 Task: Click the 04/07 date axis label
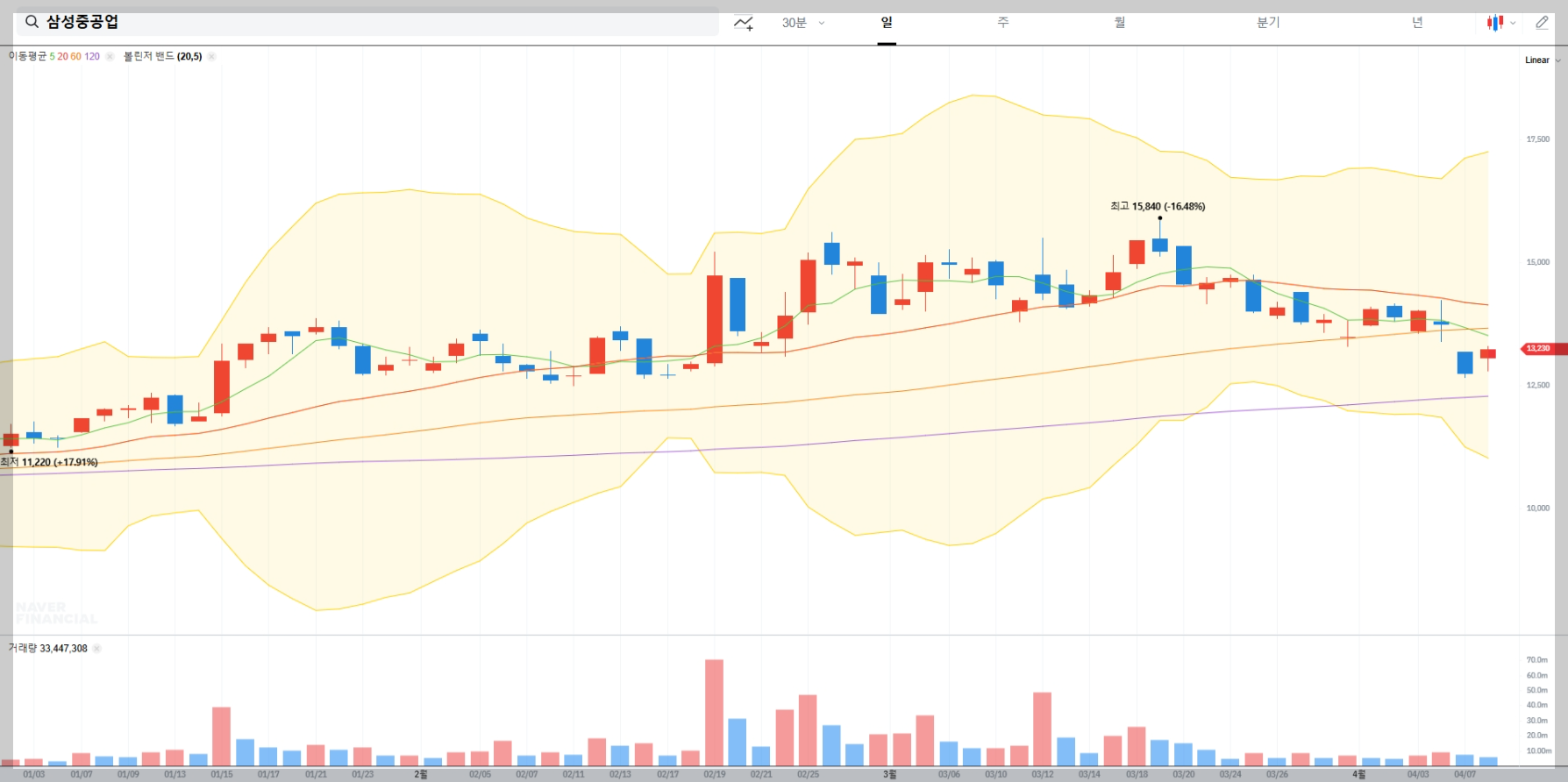(x=1465, y=774)
